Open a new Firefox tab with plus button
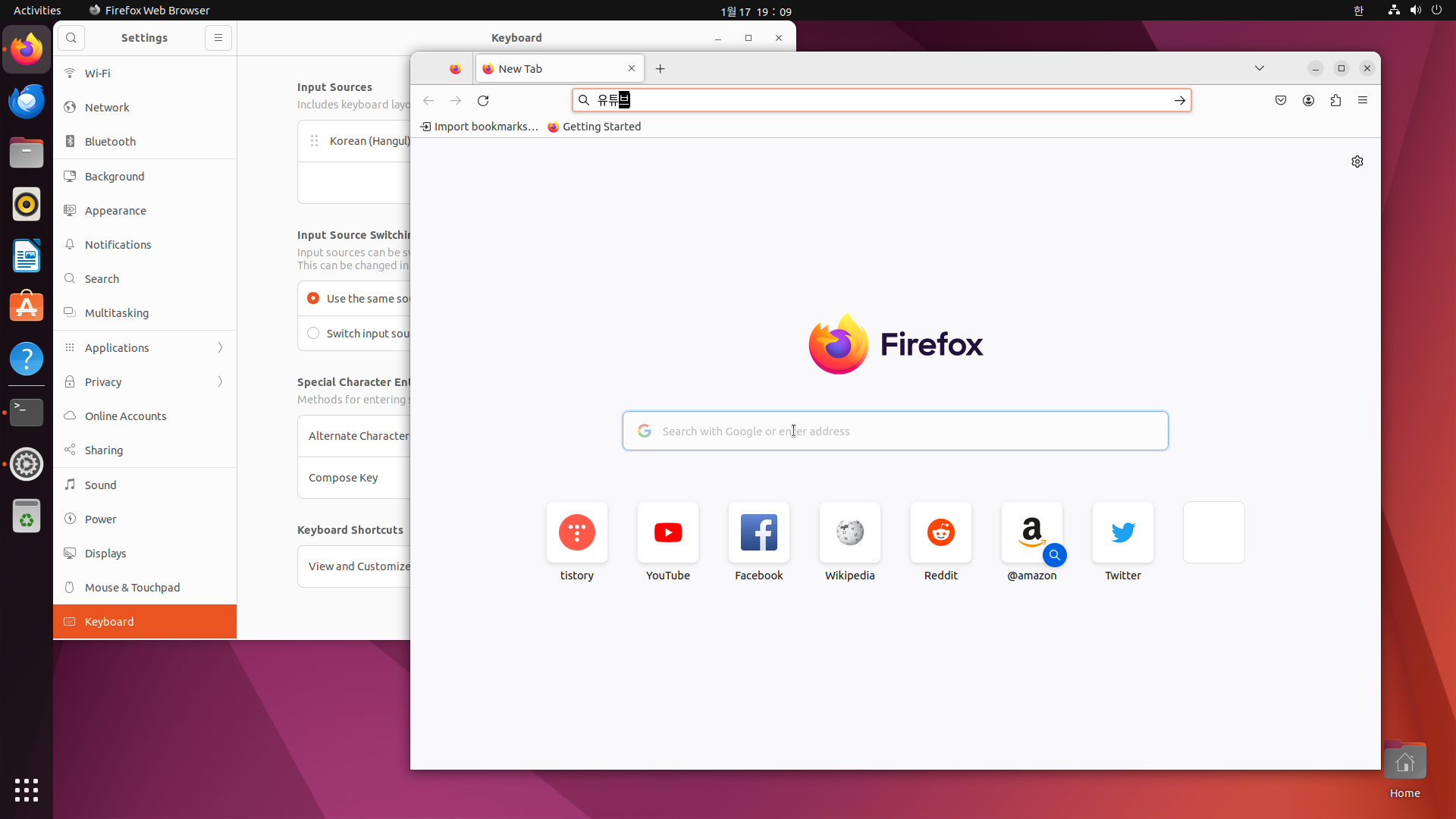1456x819 pixels. 660,68
